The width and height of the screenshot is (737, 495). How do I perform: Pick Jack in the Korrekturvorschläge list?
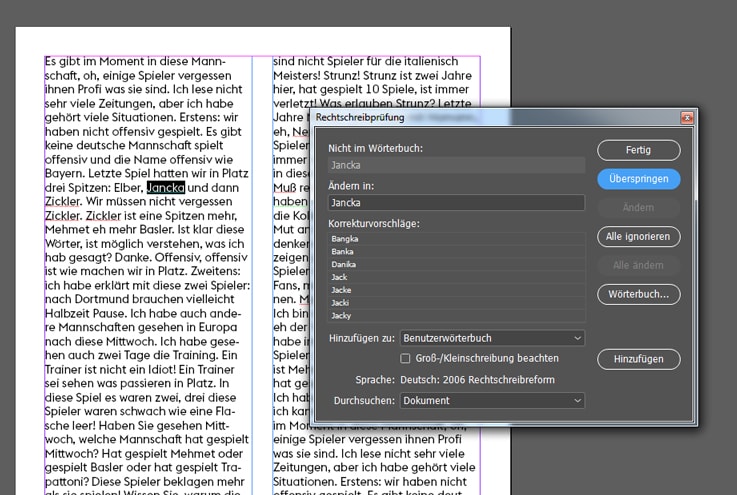(456, 276)
